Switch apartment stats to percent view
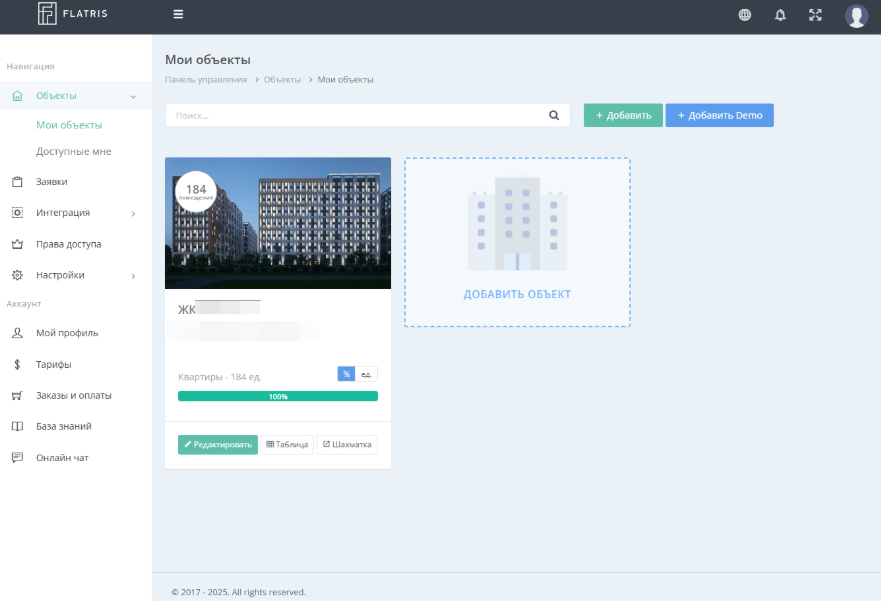 346,374
